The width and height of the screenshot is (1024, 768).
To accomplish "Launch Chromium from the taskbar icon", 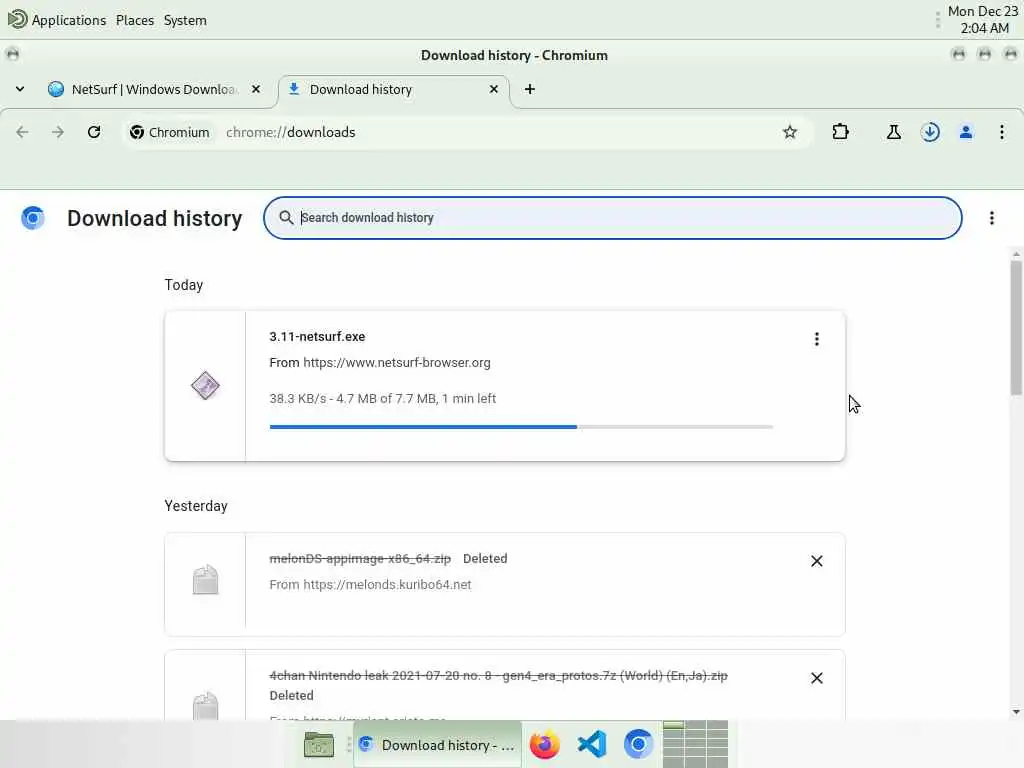I will pos(638,744).
